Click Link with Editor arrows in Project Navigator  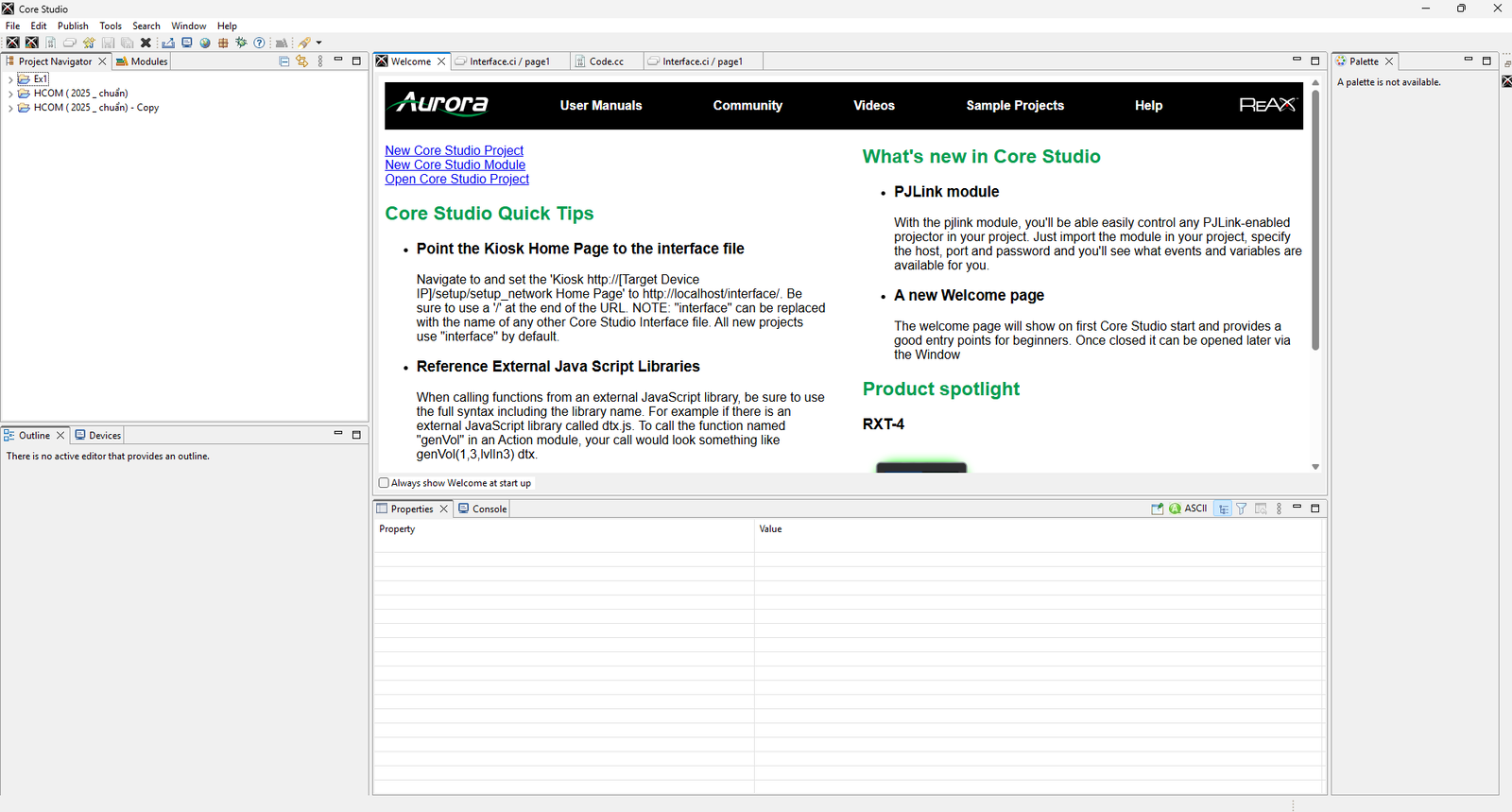(x=302, y=61)
